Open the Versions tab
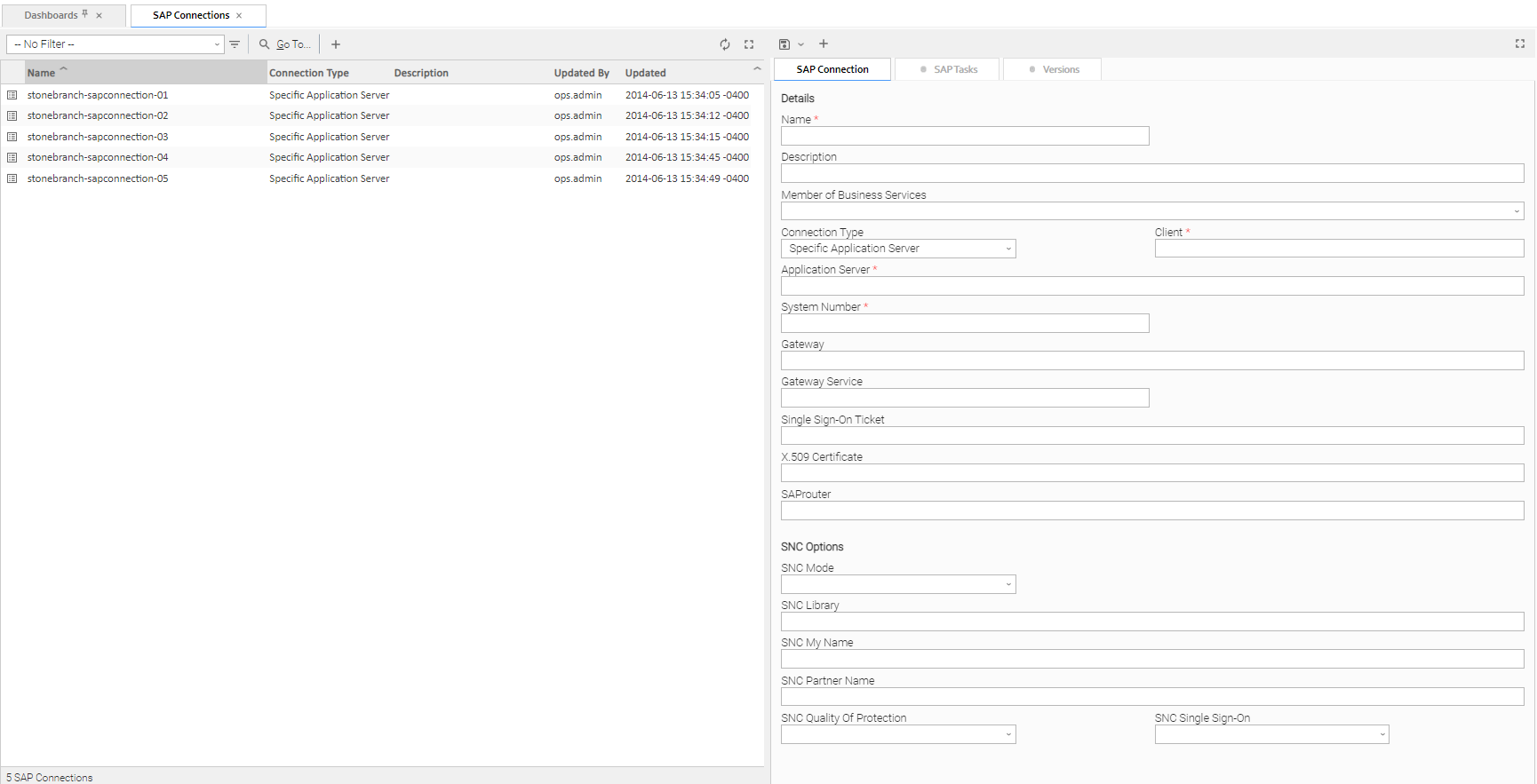Image resolution: width=1537 pixels, height=784 pixels. pyautogui.click(x=1054, y=69)
